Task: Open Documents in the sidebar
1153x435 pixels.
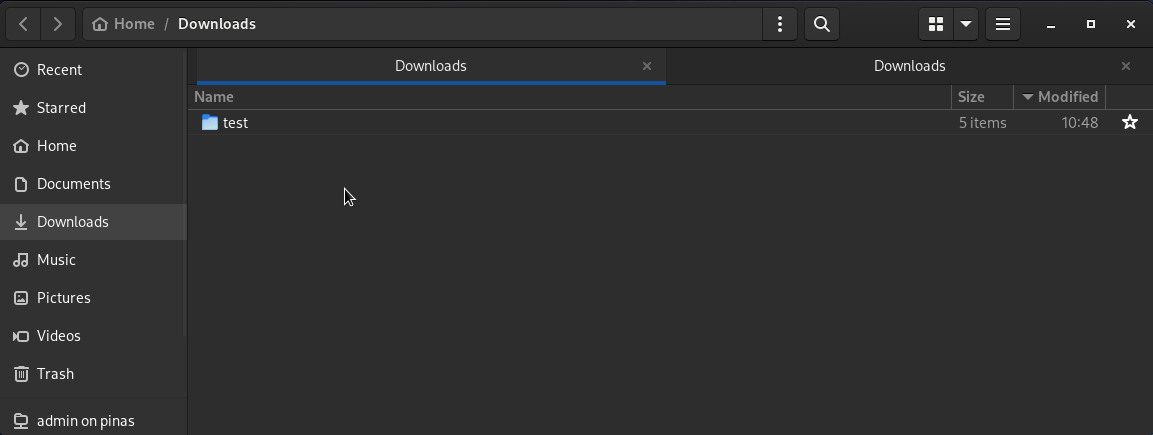Action: (93, 184)
